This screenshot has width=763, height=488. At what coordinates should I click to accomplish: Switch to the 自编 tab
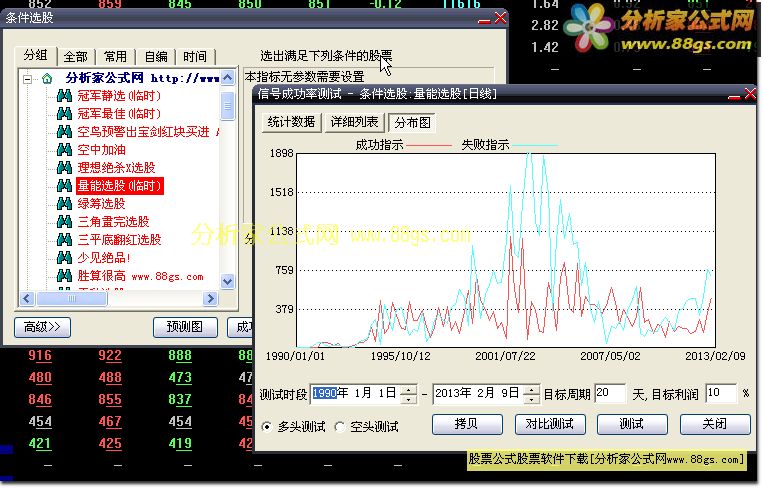click(156, 56)
